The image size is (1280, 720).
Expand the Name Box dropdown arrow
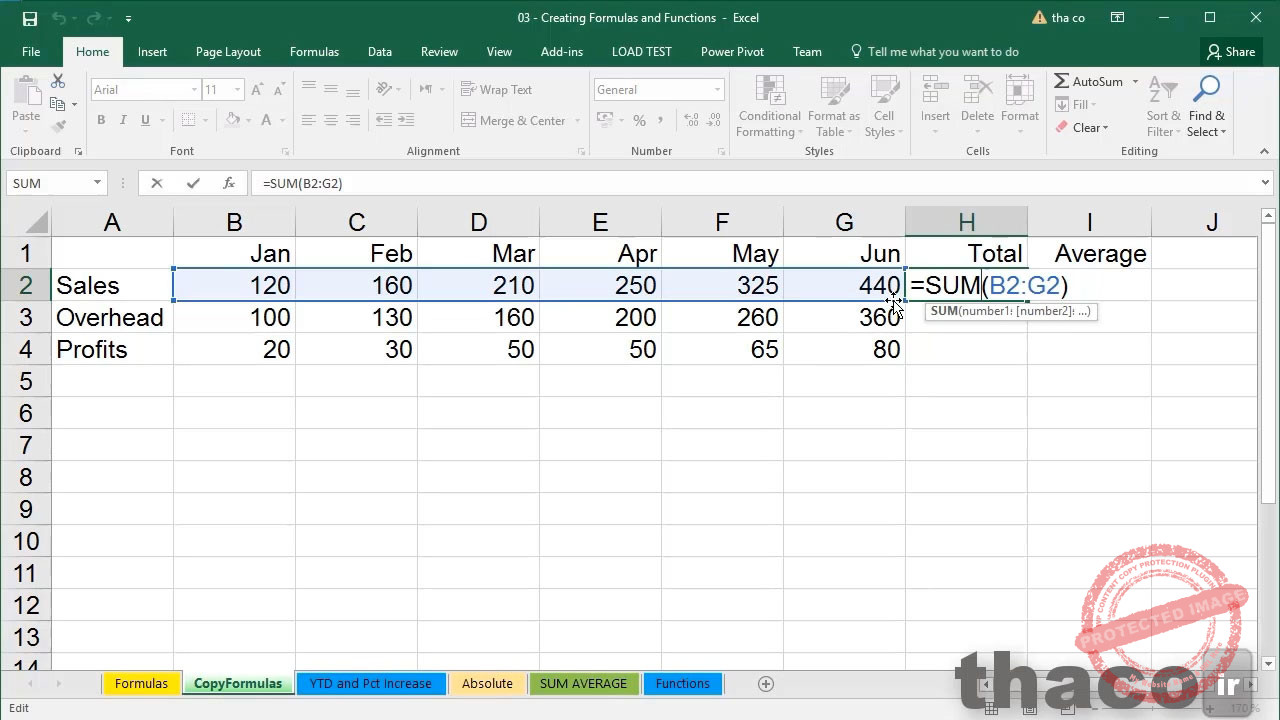[97, 183]
